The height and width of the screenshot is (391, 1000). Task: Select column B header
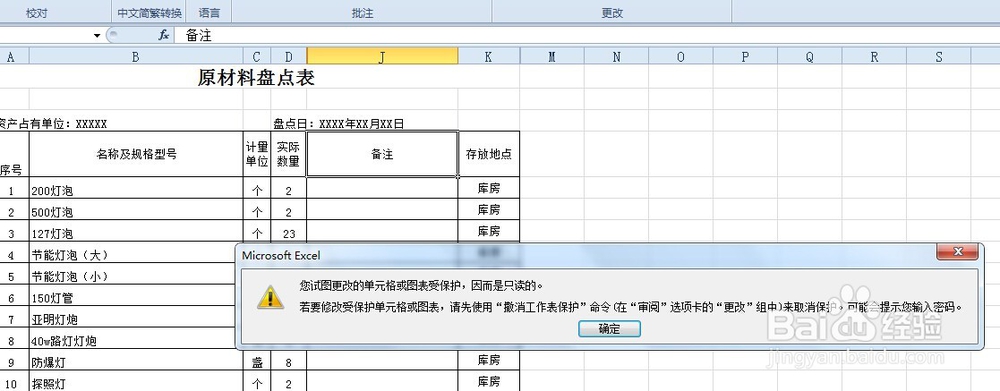136,57
